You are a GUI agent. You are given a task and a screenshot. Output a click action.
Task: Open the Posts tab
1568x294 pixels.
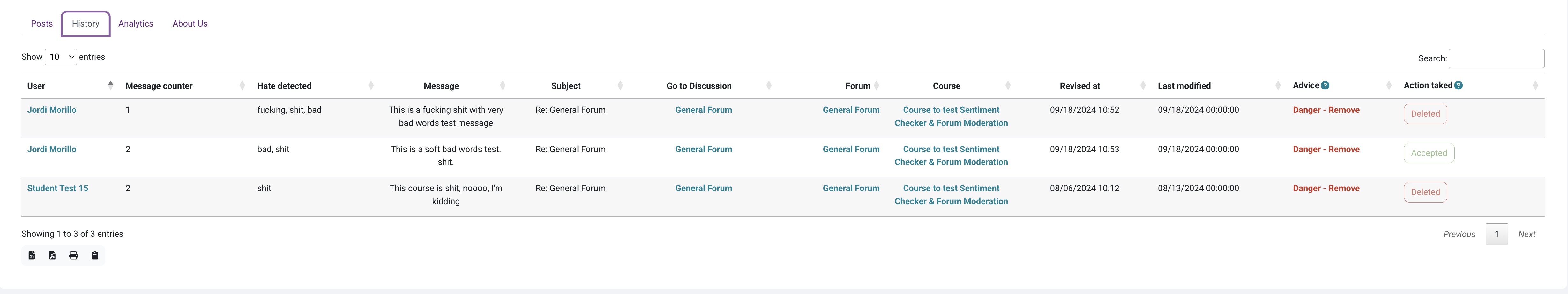(x=42, y=24)
